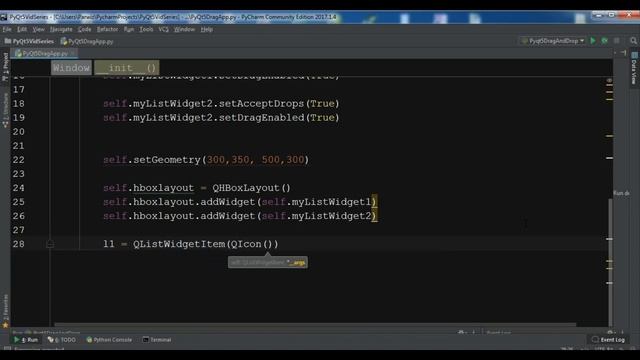Click the parameter info tooltip popup
This screenshot has width=640, height=360.
tap(268, 262)
